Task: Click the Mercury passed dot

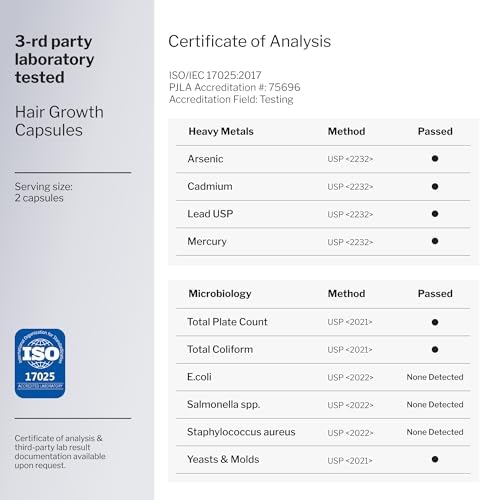Action: pyautogui.click(x=435, y=241)
